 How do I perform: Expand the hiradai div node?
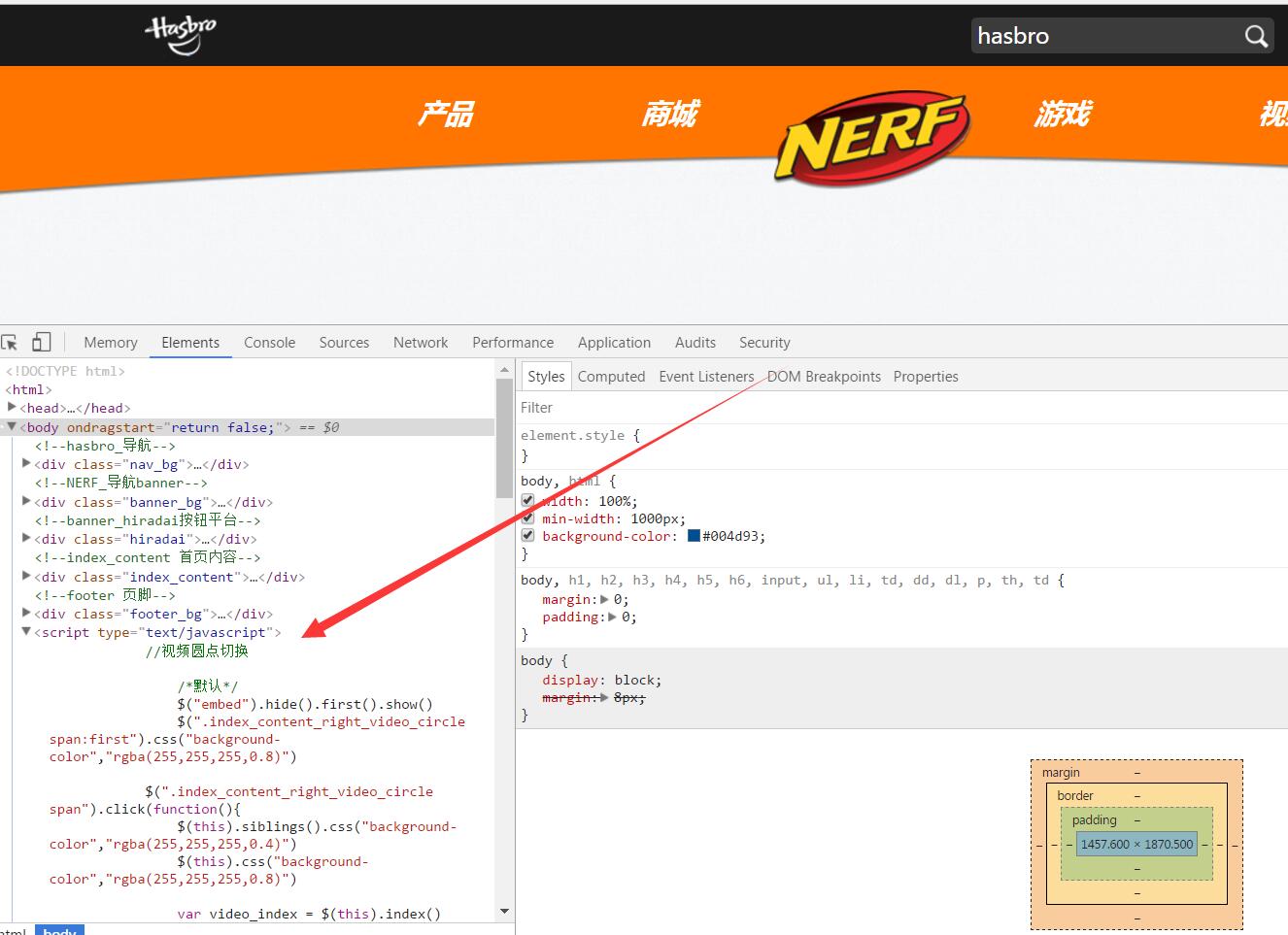[x=26, y=539]
